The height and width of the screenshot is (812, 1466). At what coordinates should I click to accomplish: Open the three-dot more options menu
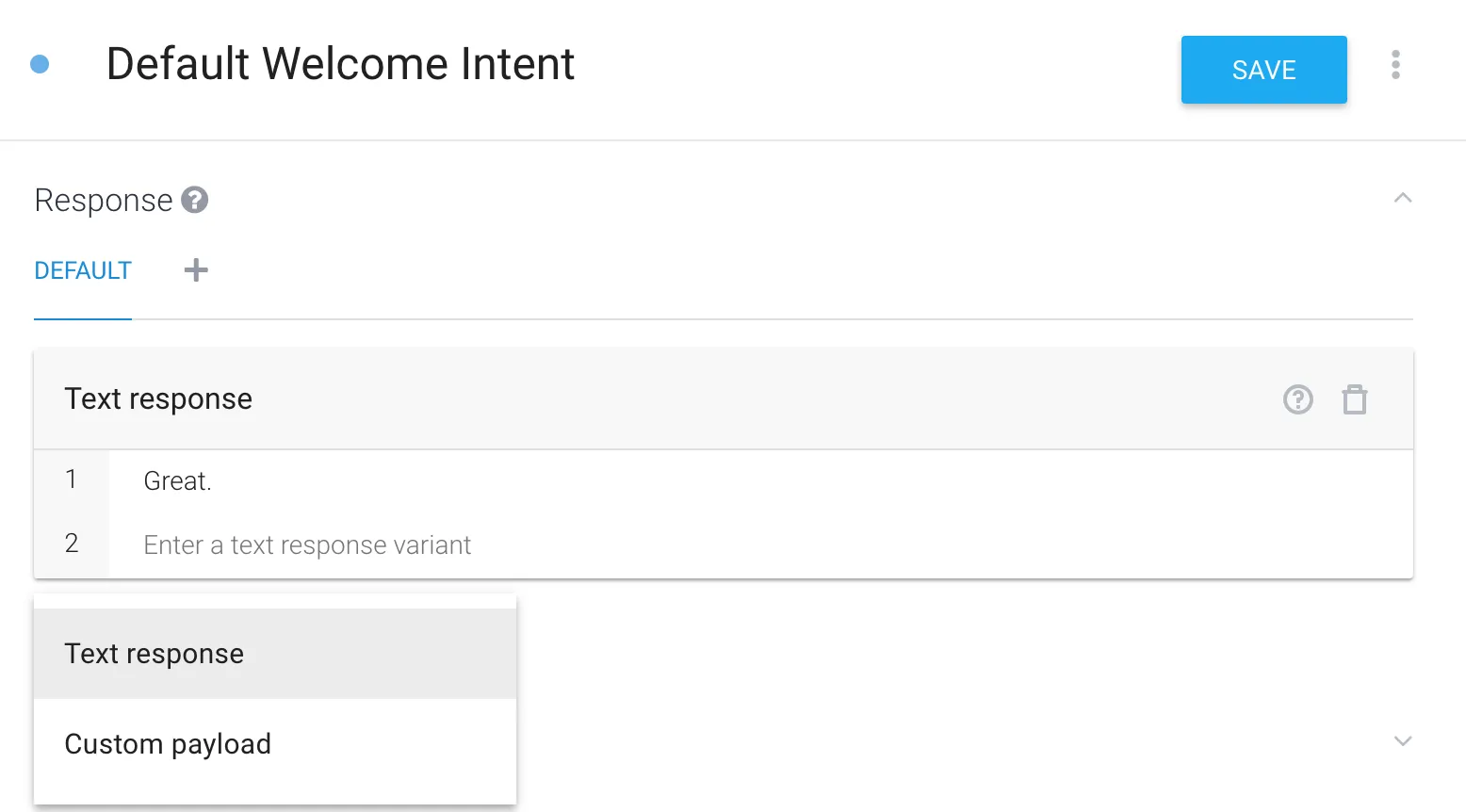pos(1395,65)
